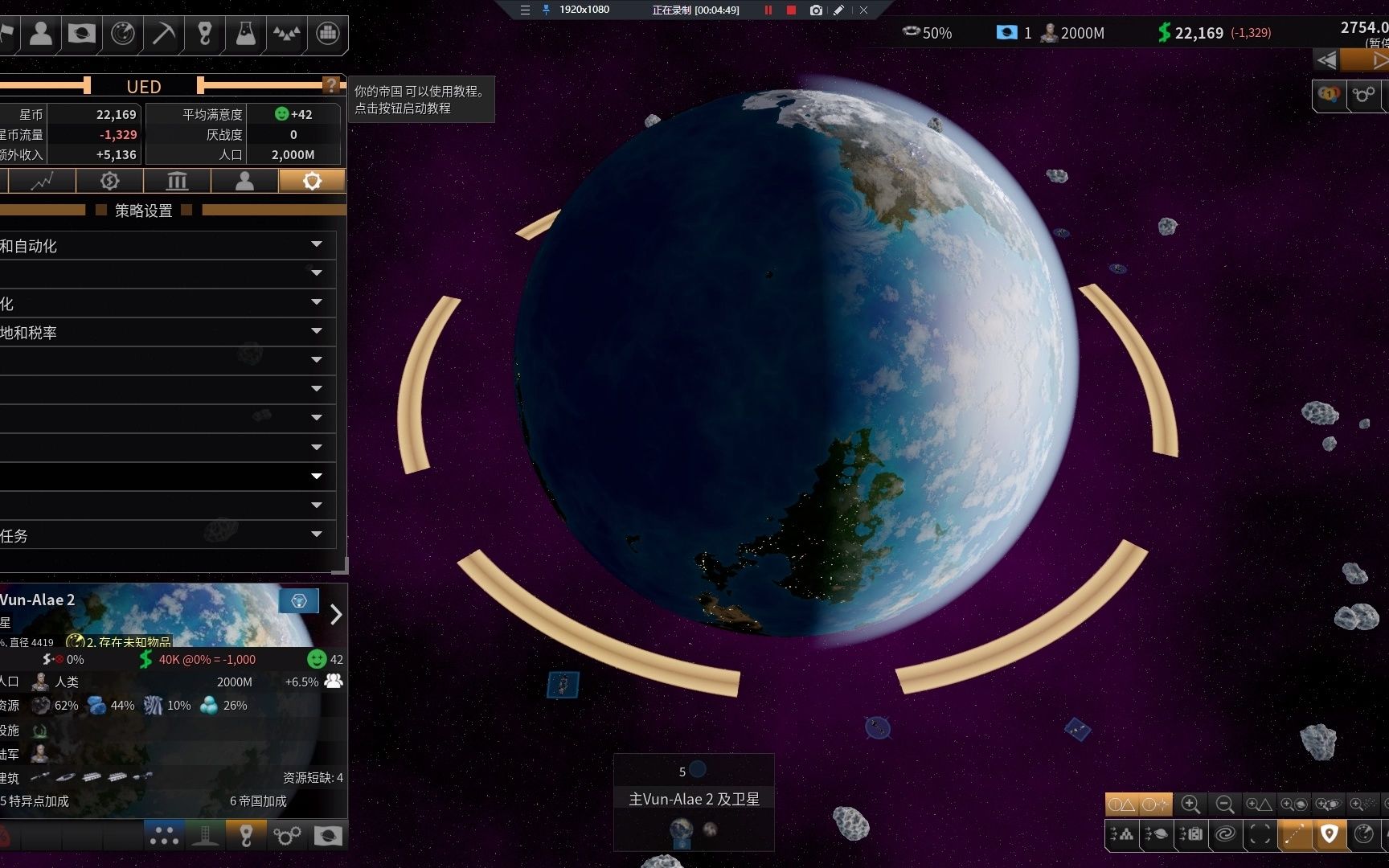Expand the black highlighted settings row

pos(166,477)
